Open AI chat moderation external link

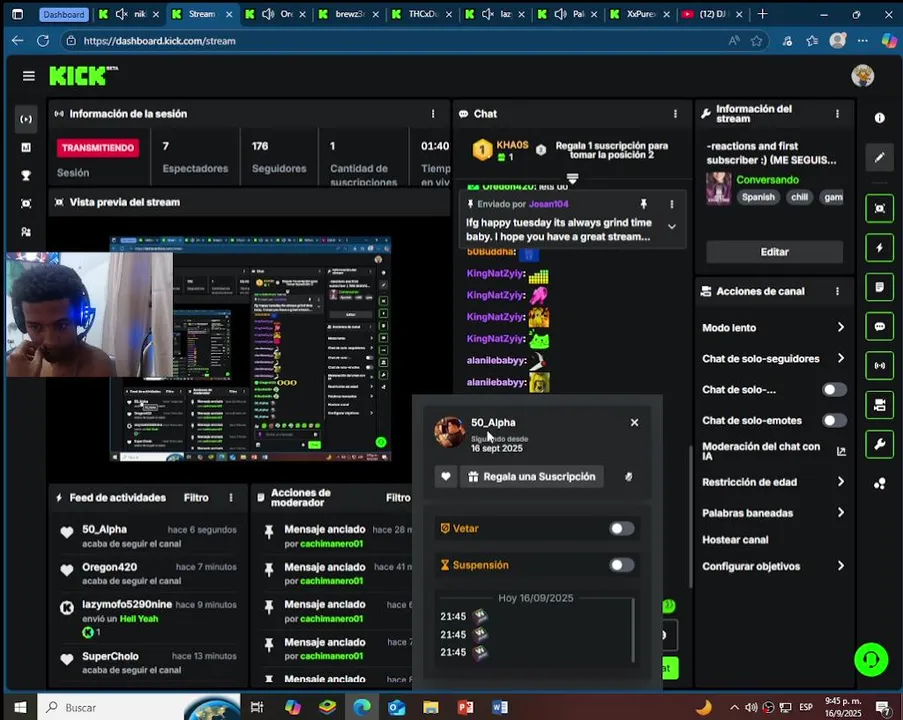pyautogui.click(x=841, y=452)
